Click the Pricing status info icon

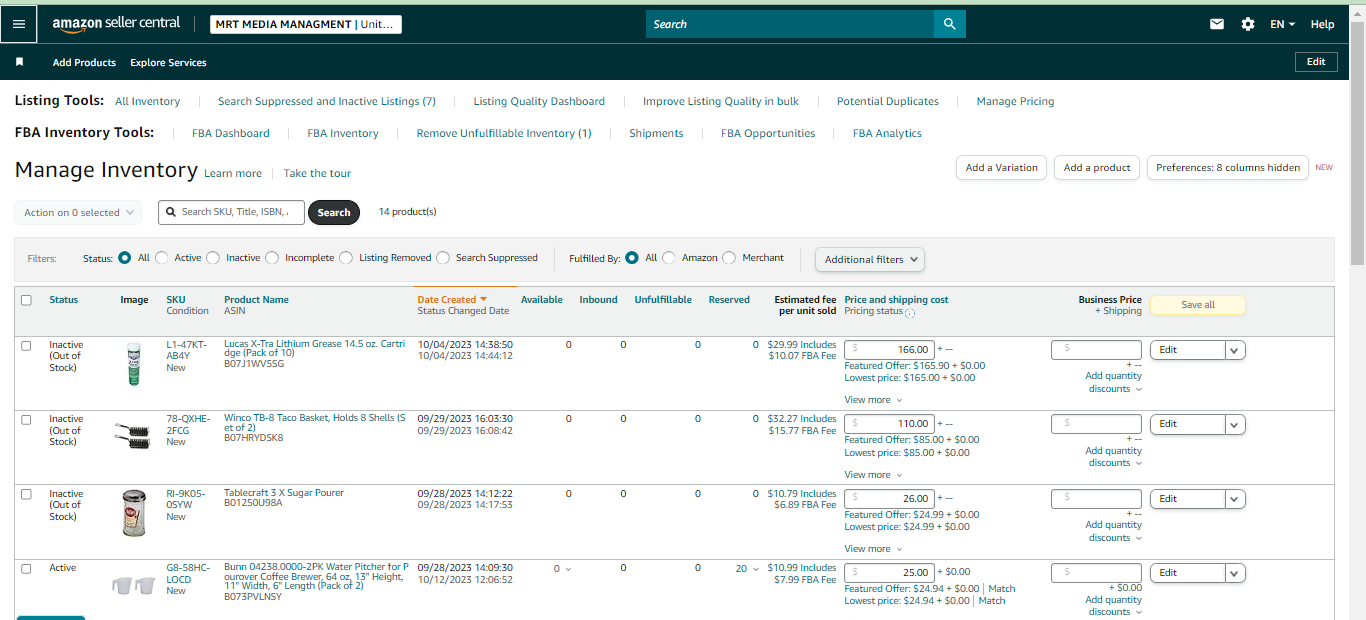(x=910, y=312)
